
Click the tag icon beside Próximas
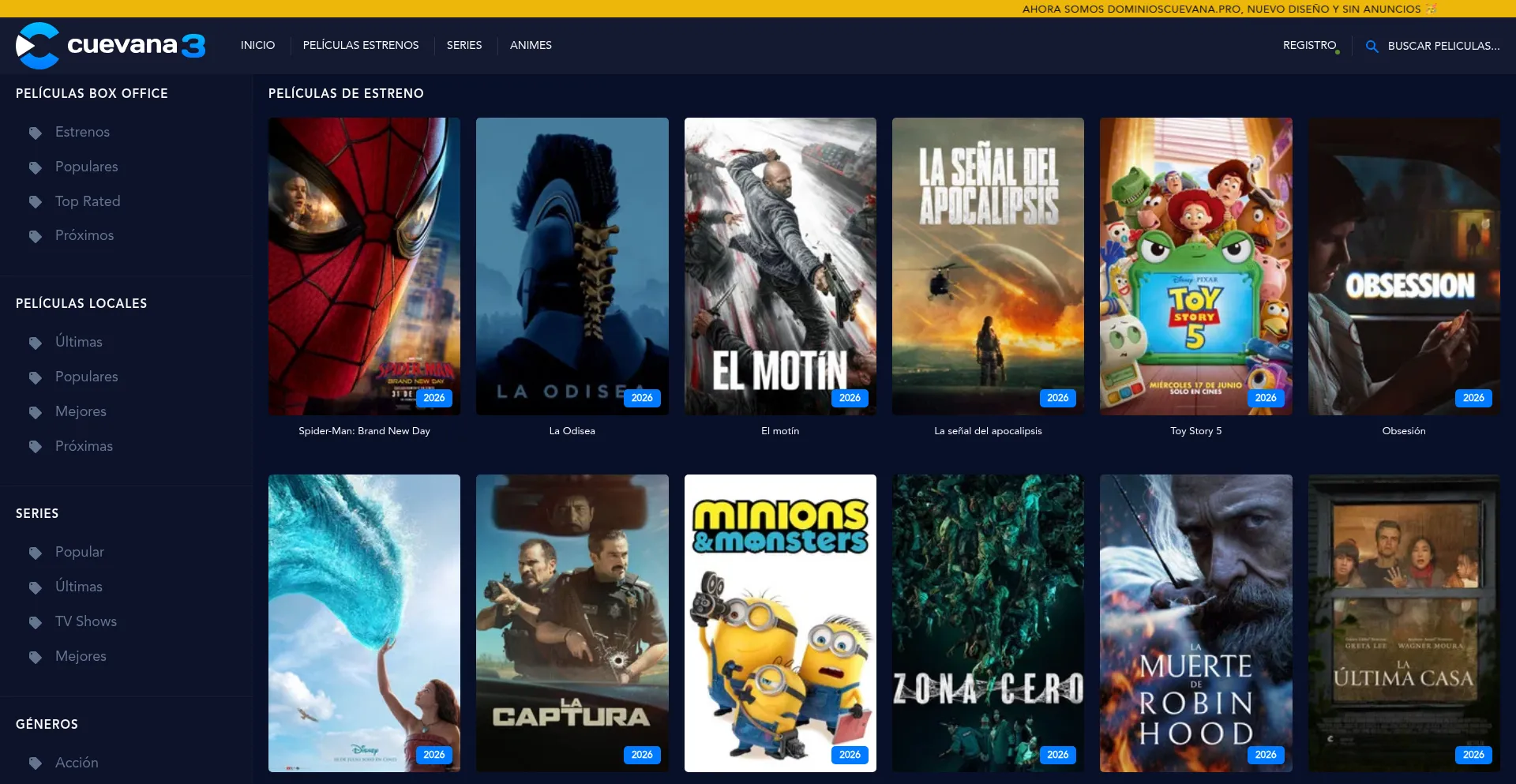pos(36,447)
